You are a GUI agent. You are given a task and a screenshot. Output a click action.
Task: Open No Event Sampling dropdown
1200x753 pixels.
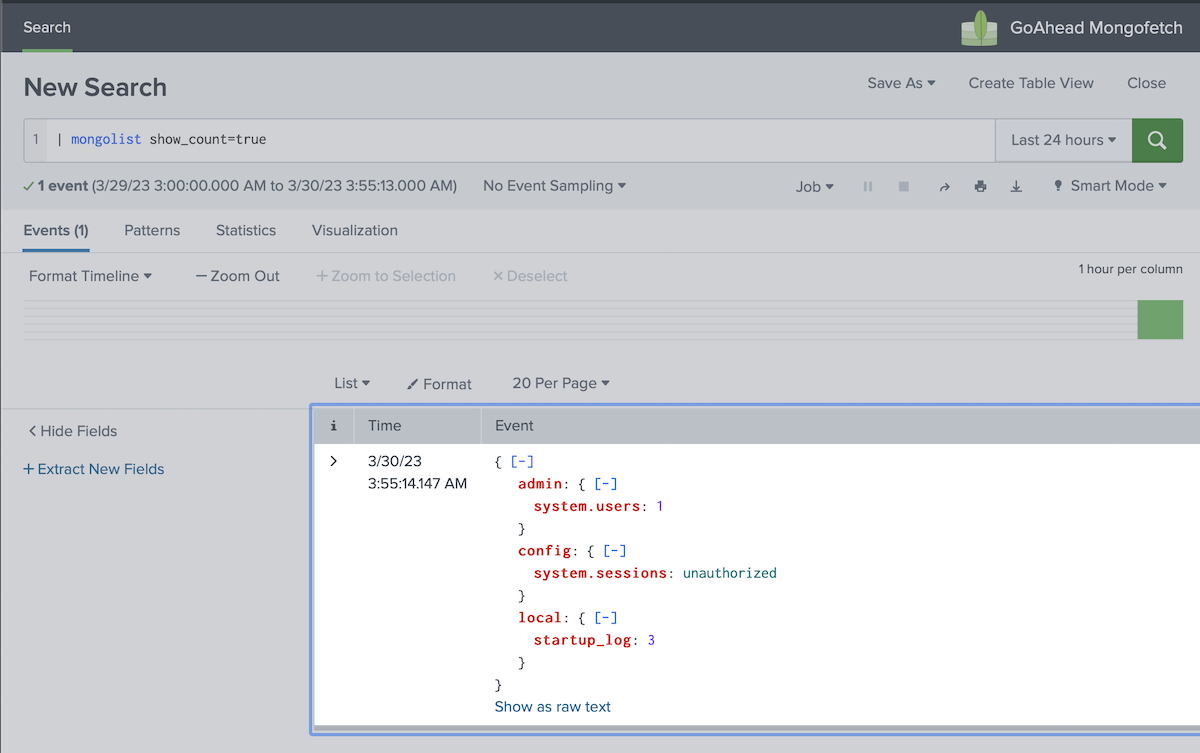coord(554,186)
